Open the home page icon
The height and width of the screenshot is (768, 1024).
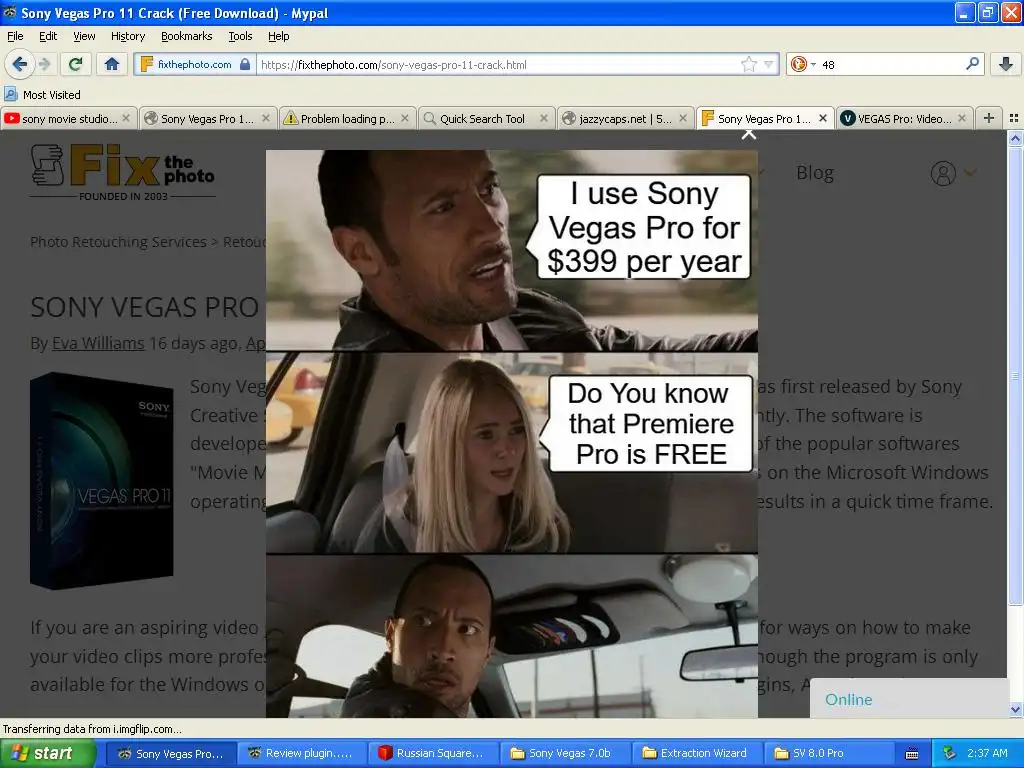click(112, 64)
